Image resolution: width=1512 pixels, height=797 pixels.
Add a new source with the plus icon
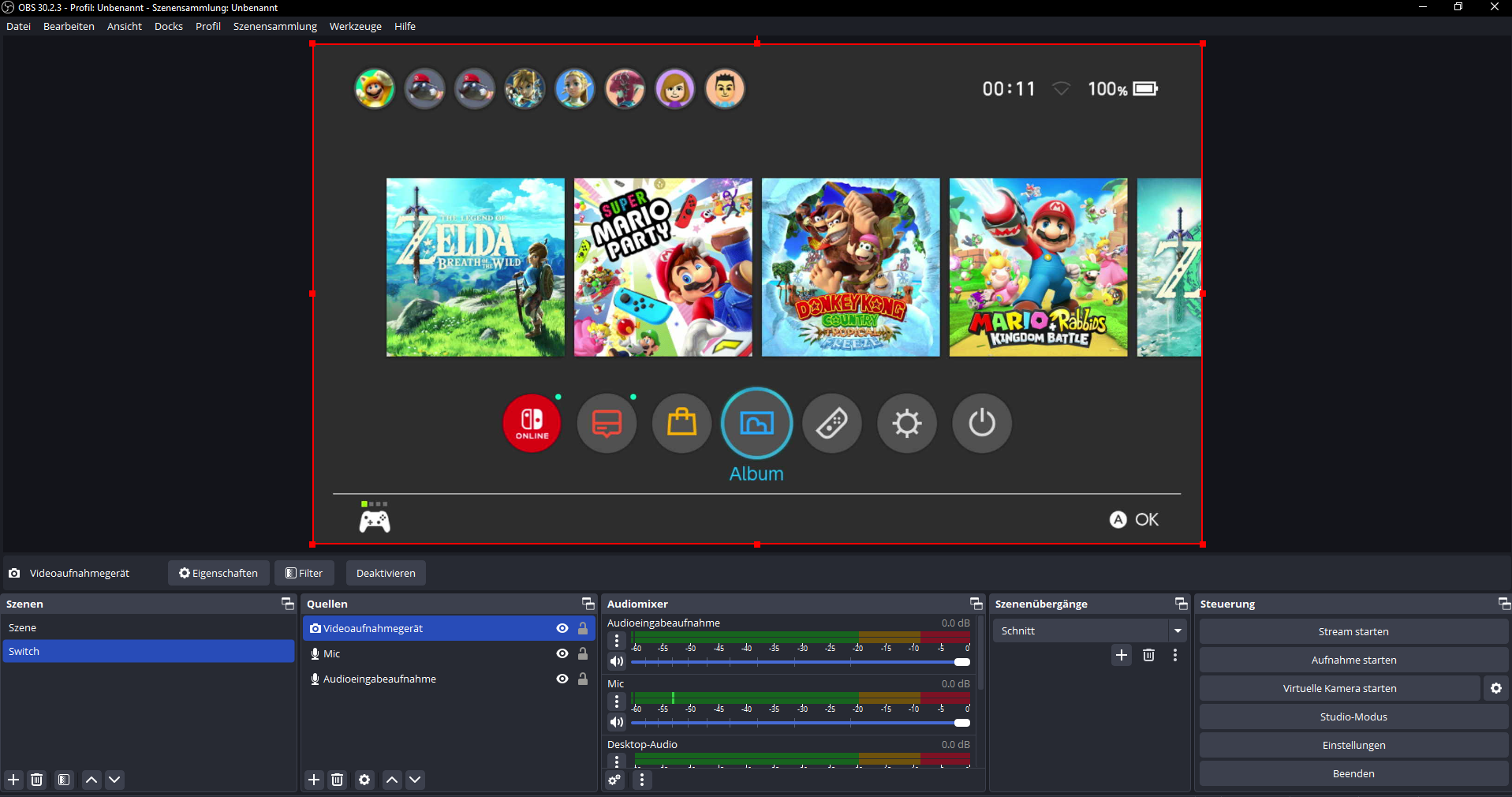point(313,780)
